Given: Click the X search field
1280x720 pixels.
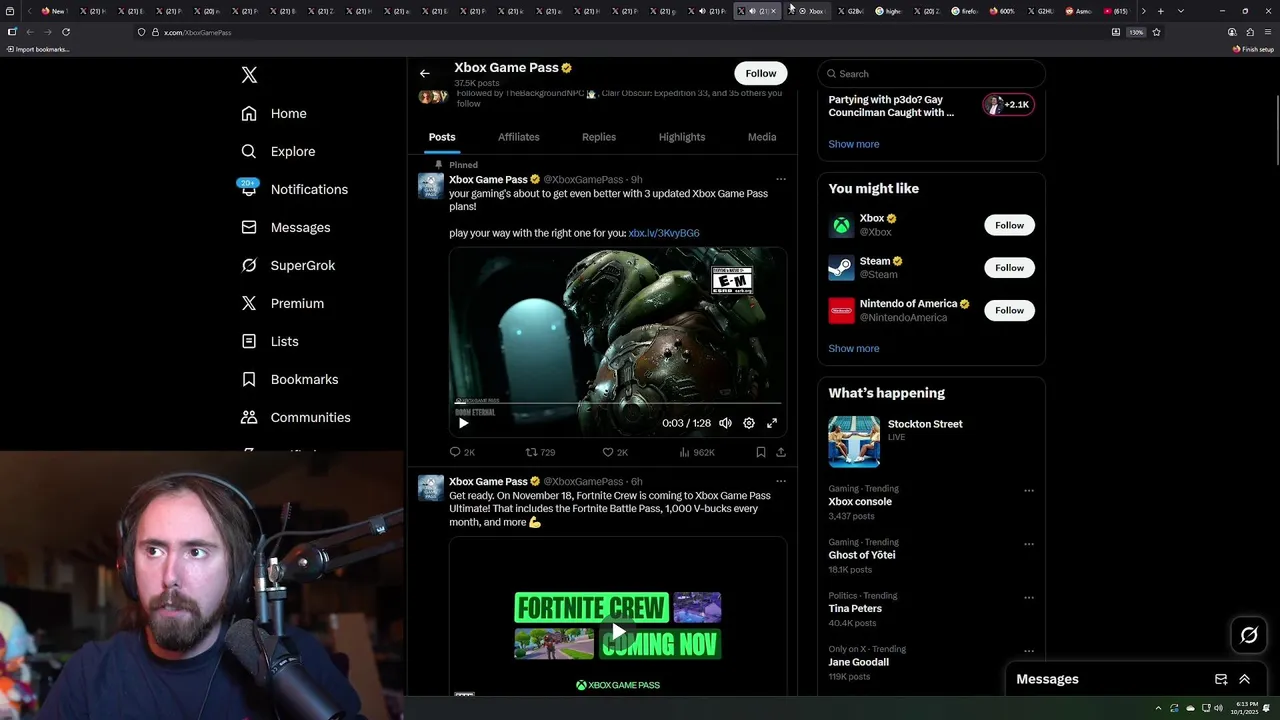Looking at the screenshot, I should point(931,73).
